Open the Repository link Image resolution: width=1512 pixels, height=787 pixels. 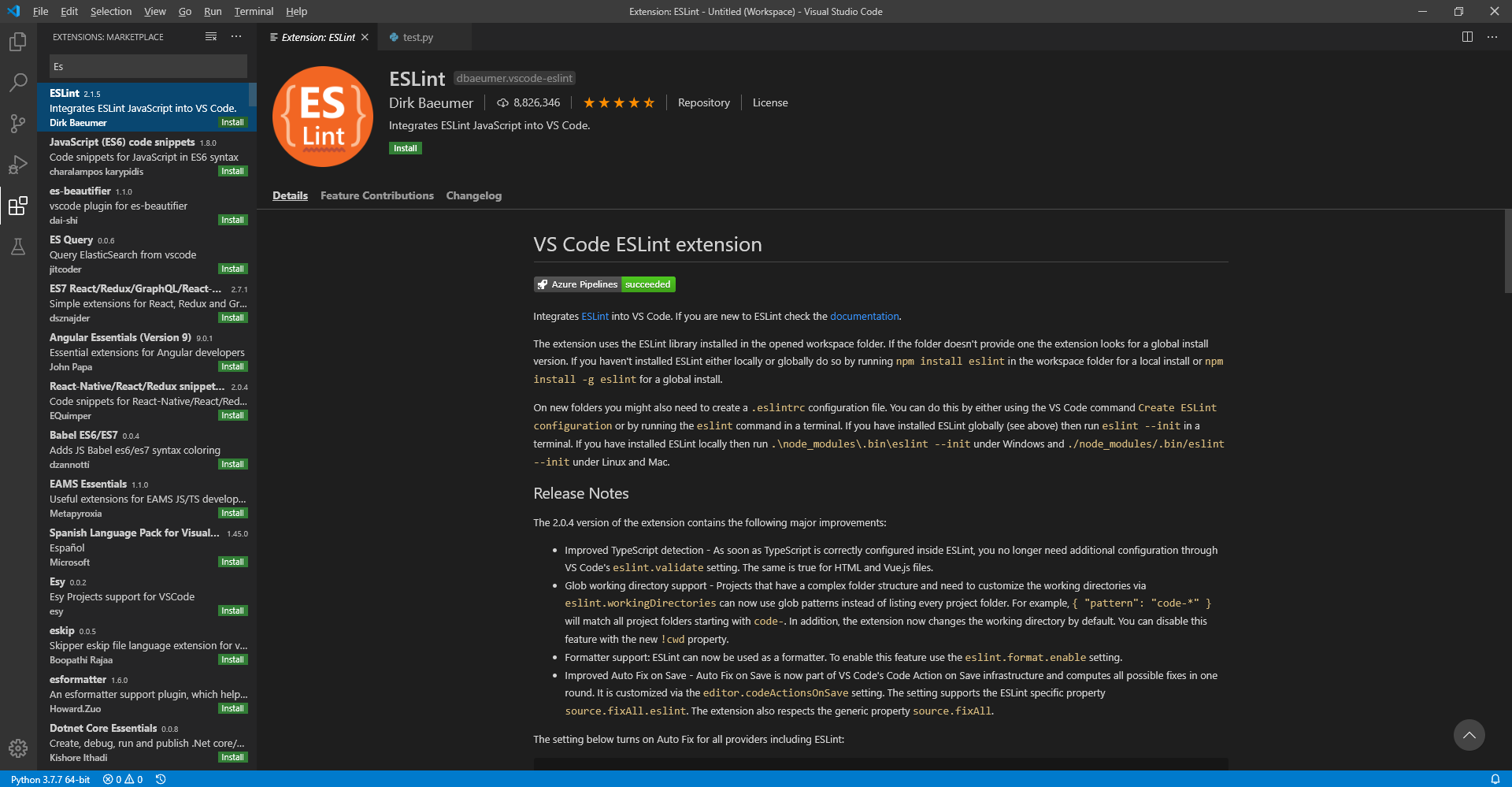point(704,102)
